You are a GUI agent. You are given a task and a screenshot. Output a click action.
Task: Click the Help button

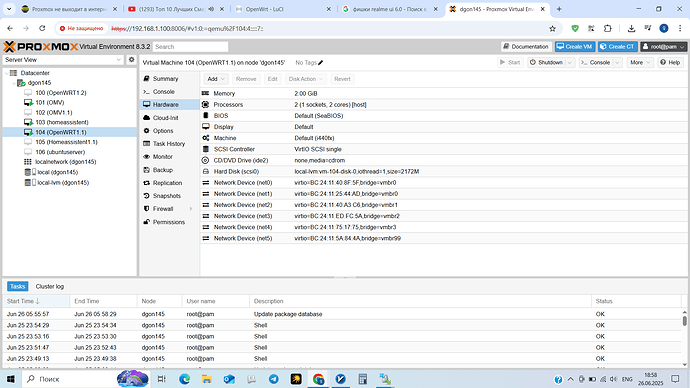(x=670, y=62)
